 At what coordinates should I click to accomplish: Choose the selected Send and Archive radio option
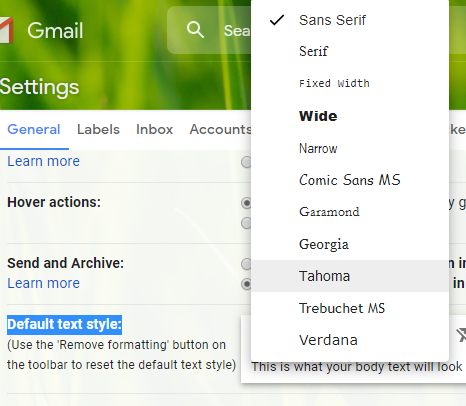click(246, 284)
